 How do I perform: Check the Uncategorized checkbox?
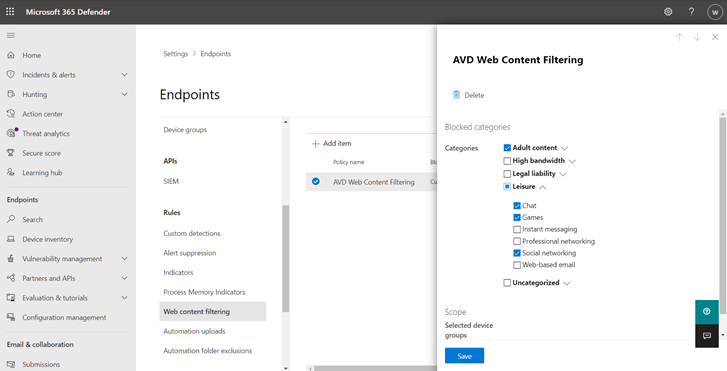click(x=507, y=283)
